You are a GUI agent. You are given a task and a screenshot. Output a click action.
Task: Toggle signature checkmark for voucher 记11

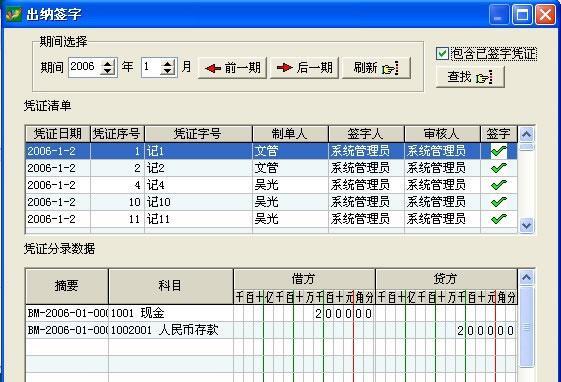[x=499, y=219]
